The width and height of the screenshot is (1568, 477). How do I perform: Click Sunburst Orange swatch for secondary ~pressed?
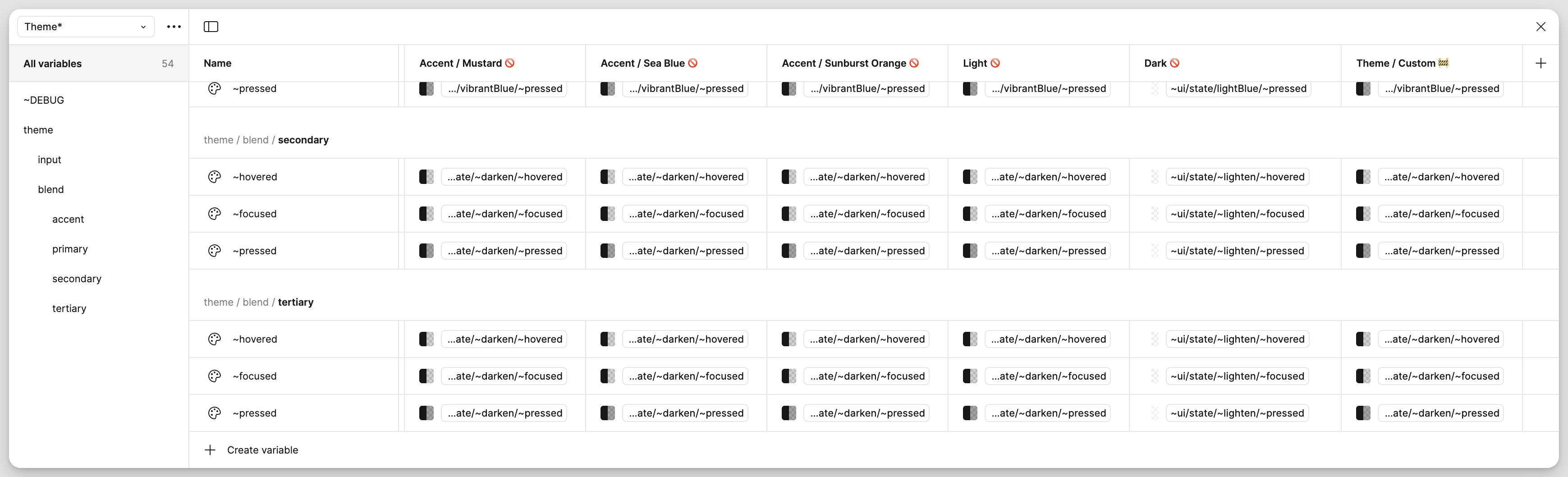789,251
